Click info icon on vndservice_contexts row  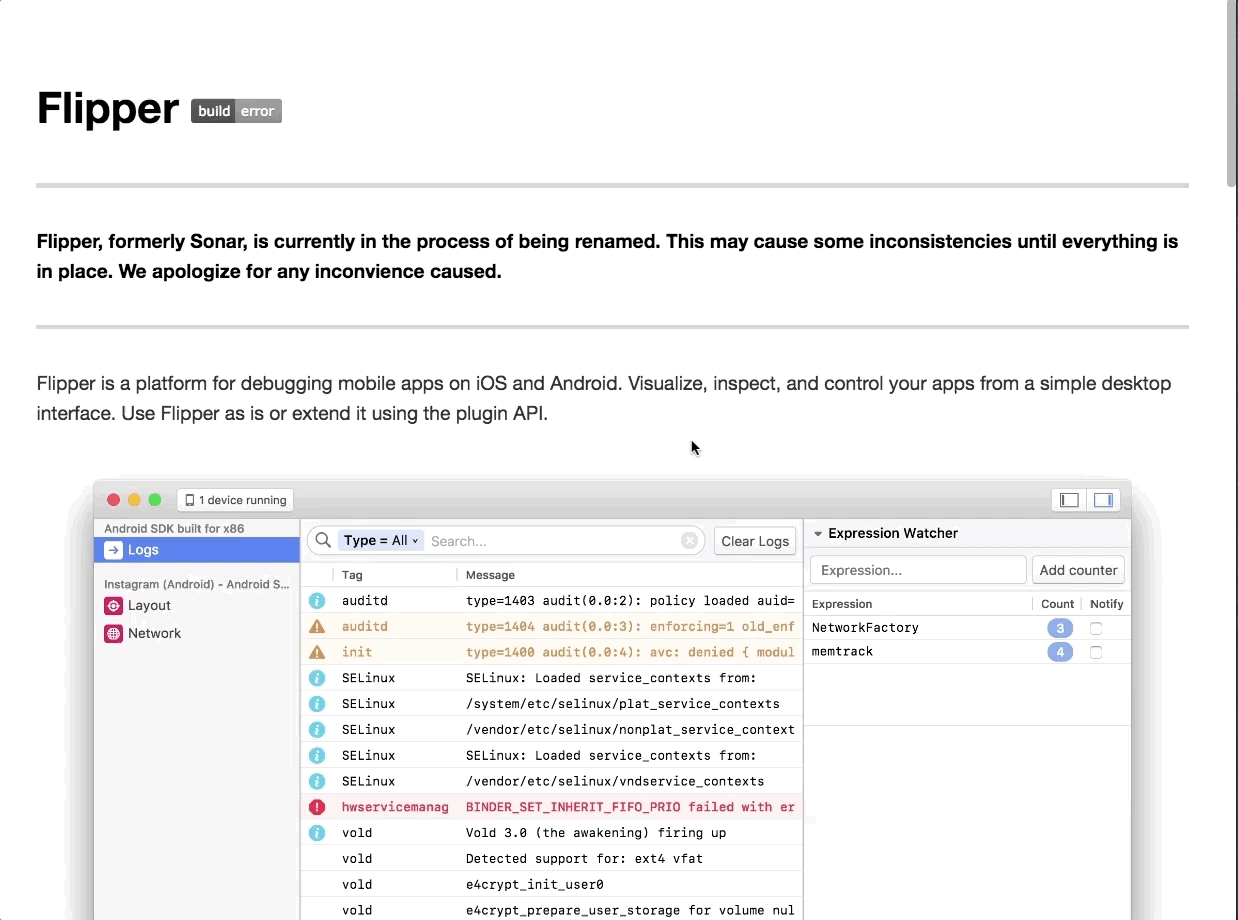(317, 781)
